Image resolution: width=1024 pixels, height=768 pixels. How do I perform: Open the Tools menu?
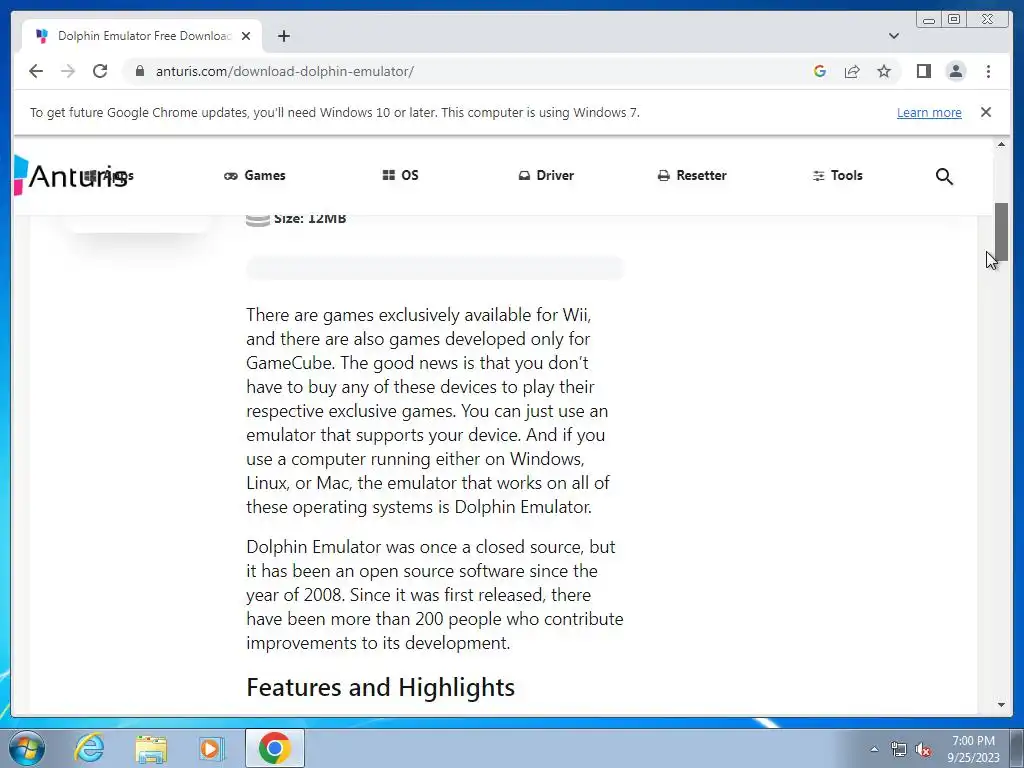[837, 175]
